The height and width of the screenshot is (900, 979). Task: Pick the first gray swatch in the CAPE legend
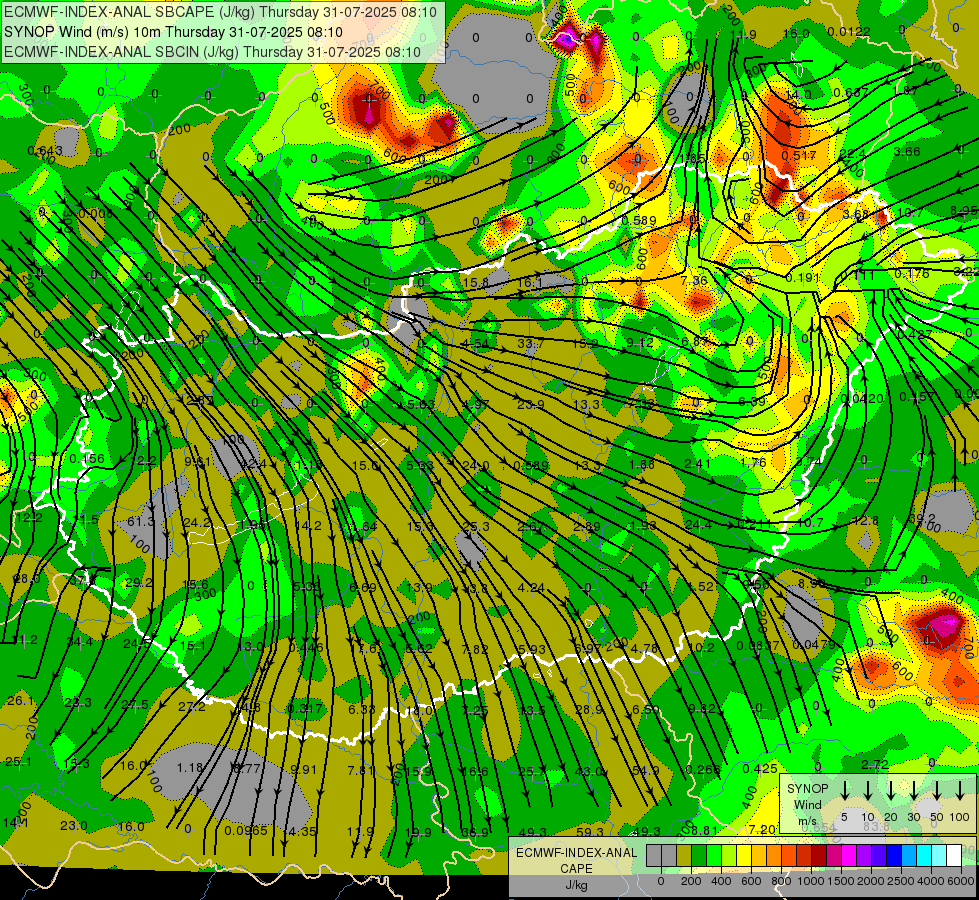coord(654,855)
